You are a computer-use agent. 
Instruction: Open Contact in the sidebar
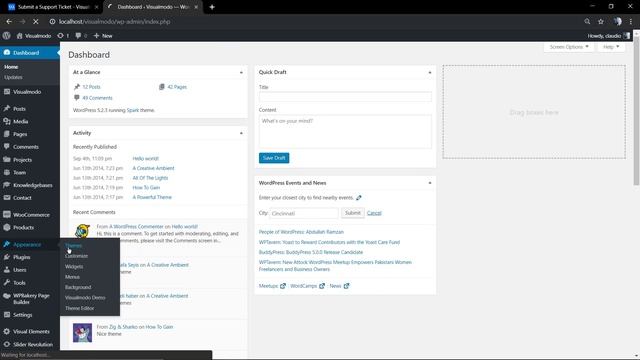22,198
